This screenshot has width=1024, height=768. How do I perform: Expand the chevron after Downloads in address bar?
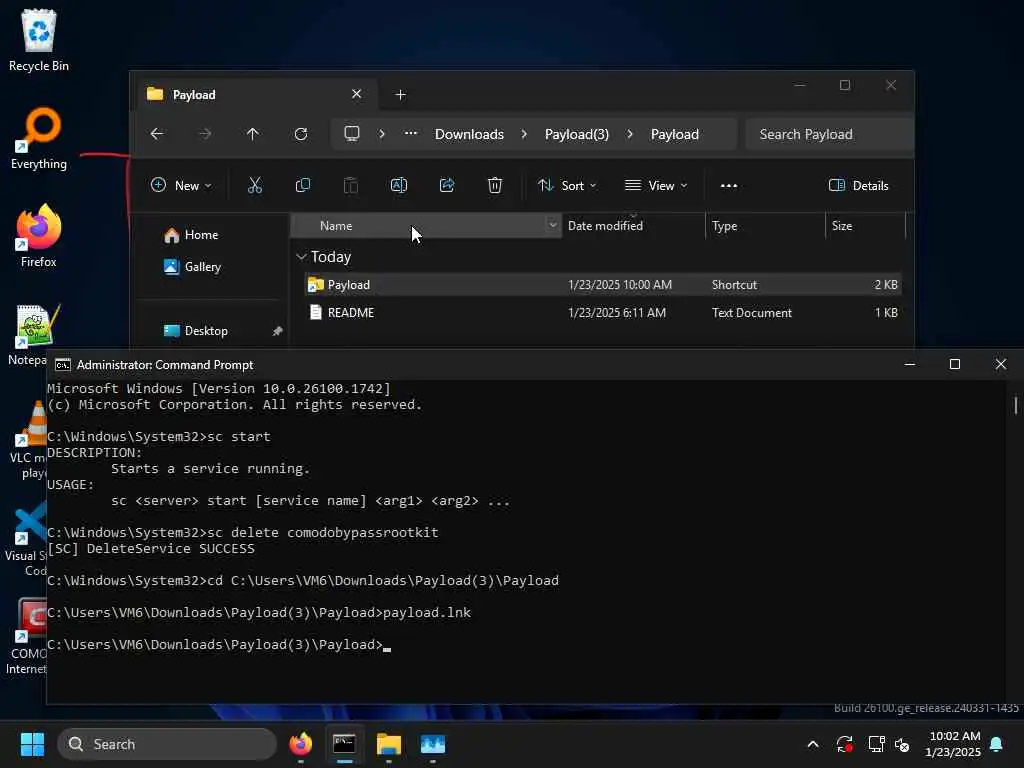[x=524, y=134]
